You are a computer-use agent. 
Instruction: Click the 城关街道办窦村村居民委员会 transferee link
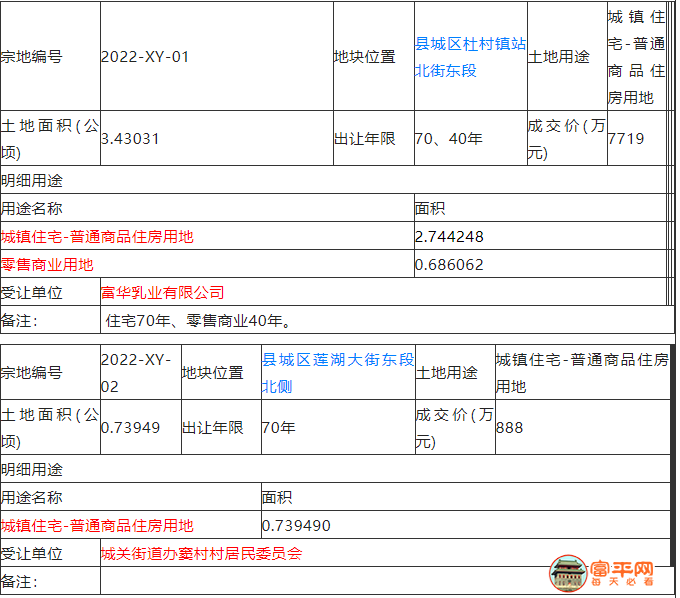coord(202,553)
